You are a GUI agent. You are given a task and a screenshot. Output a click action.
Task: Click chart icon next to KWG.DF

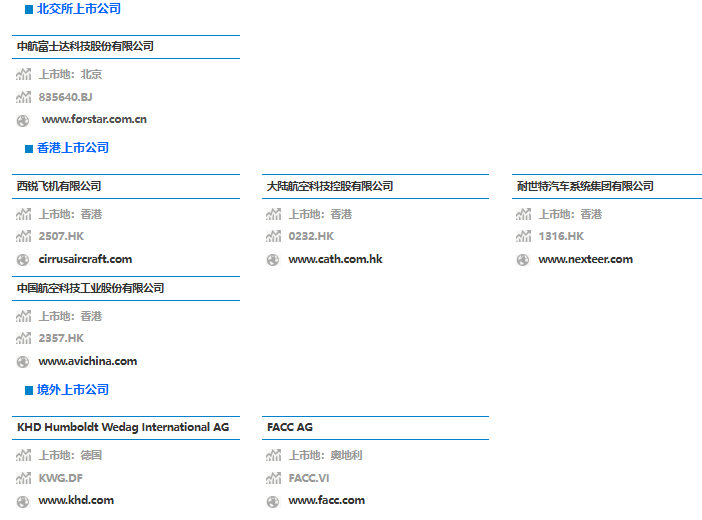[24, 478]
